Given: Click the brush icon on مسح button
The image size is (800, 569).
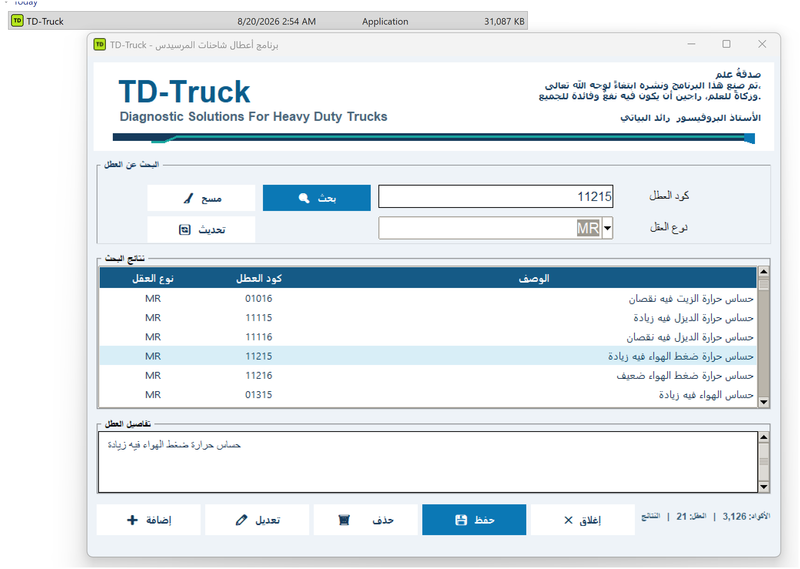Looking at the screenshot, I should (188, 198).
